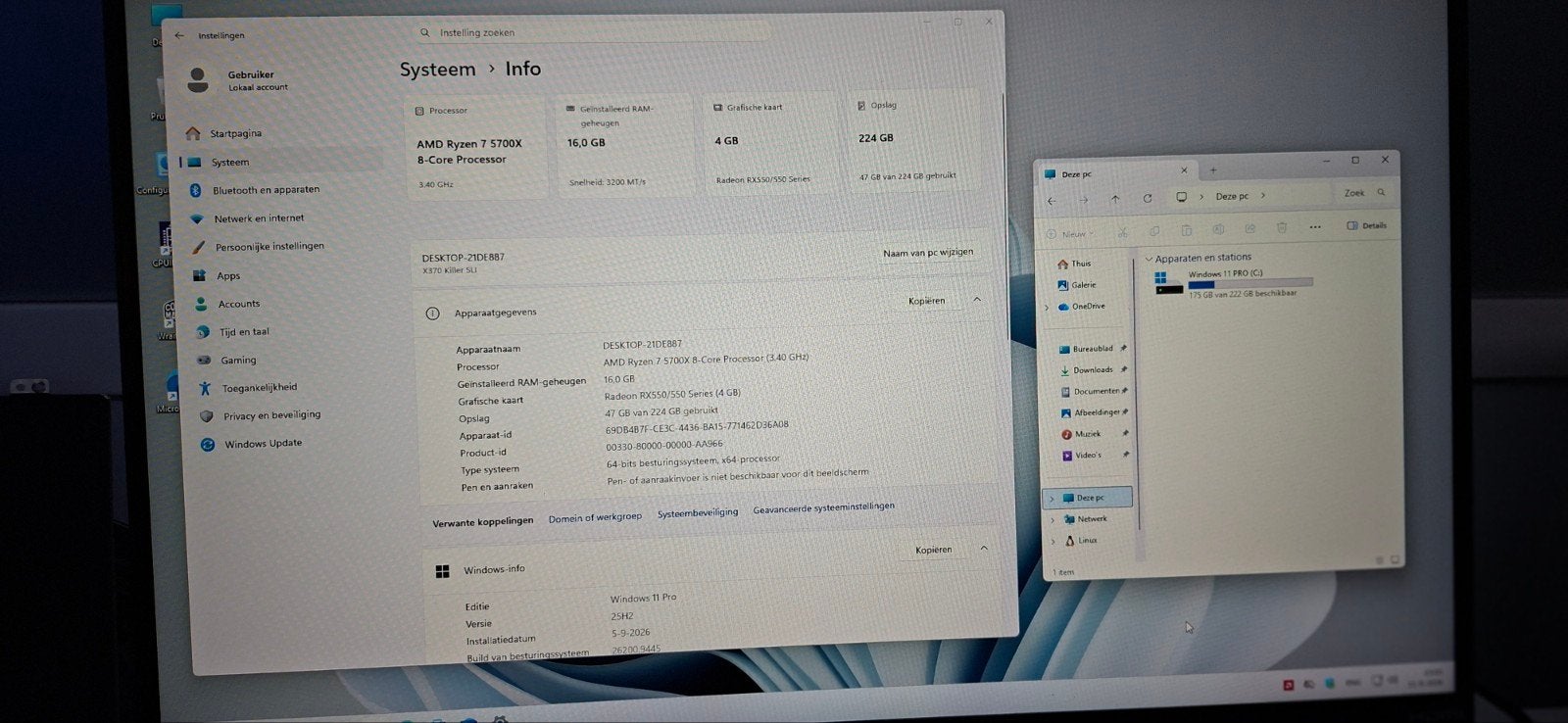This screenshot has width=1568, height=723.
Task: Collapse the Windows-info section chevron
Action: coord(984,549)
